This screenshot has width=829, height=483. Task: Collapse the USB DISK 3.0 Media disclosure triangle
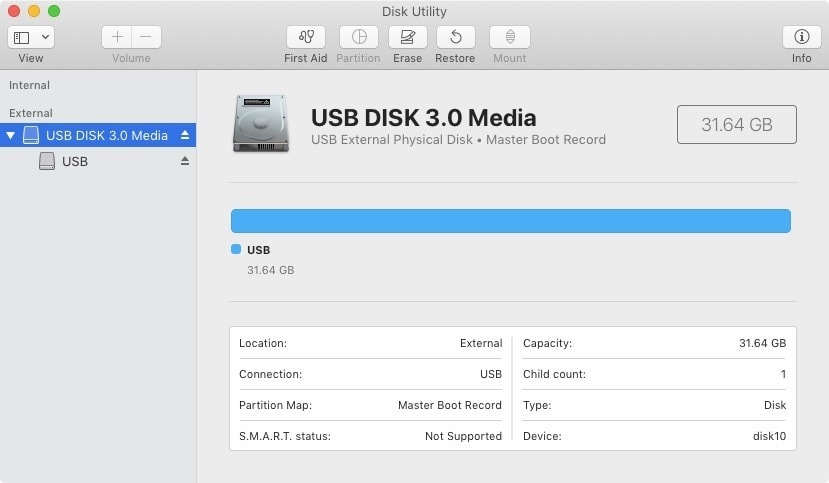pos(11,135)
